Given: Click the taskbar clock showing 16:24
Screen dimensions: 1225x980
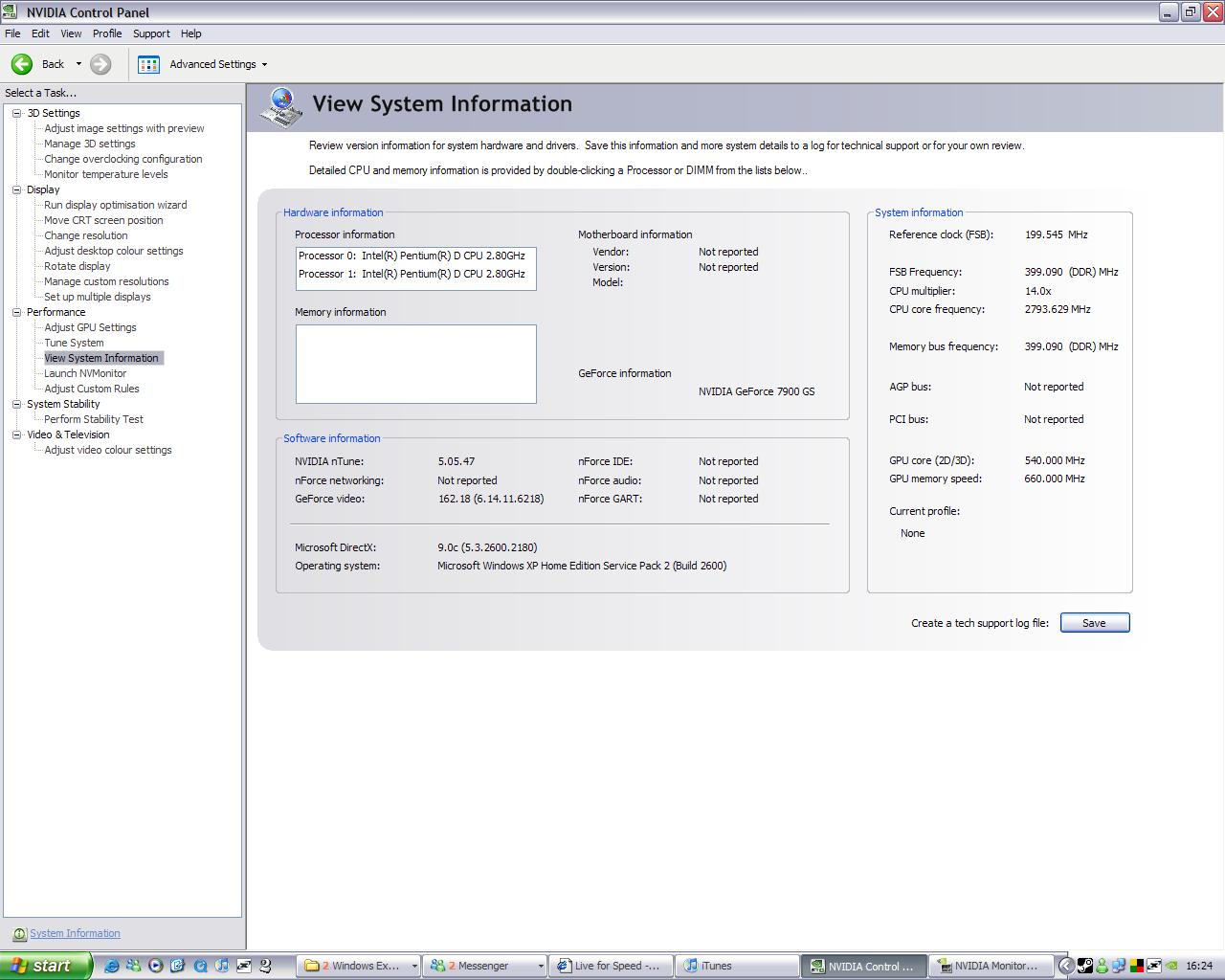Looking at the screenshot, I should pyautogui.click(x=1199, y=966).
